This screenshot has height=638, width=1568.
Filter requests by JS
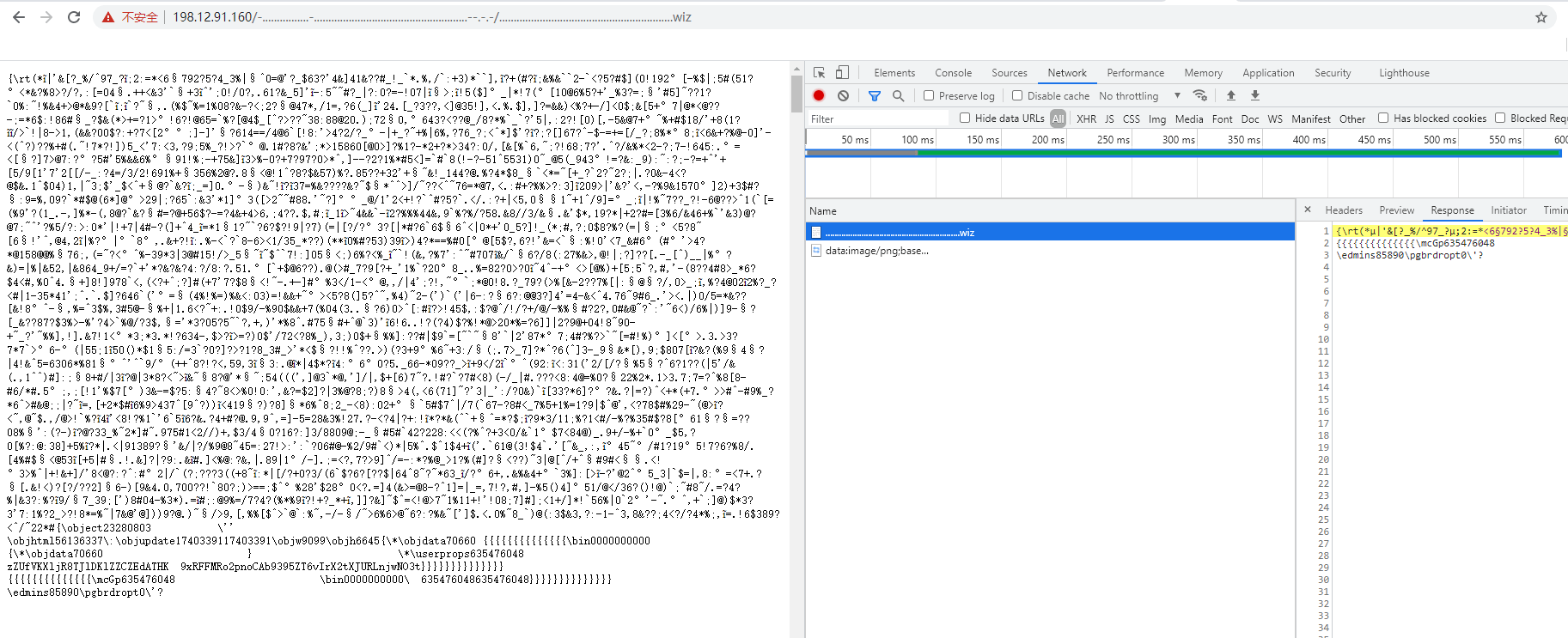[1109, 118]
